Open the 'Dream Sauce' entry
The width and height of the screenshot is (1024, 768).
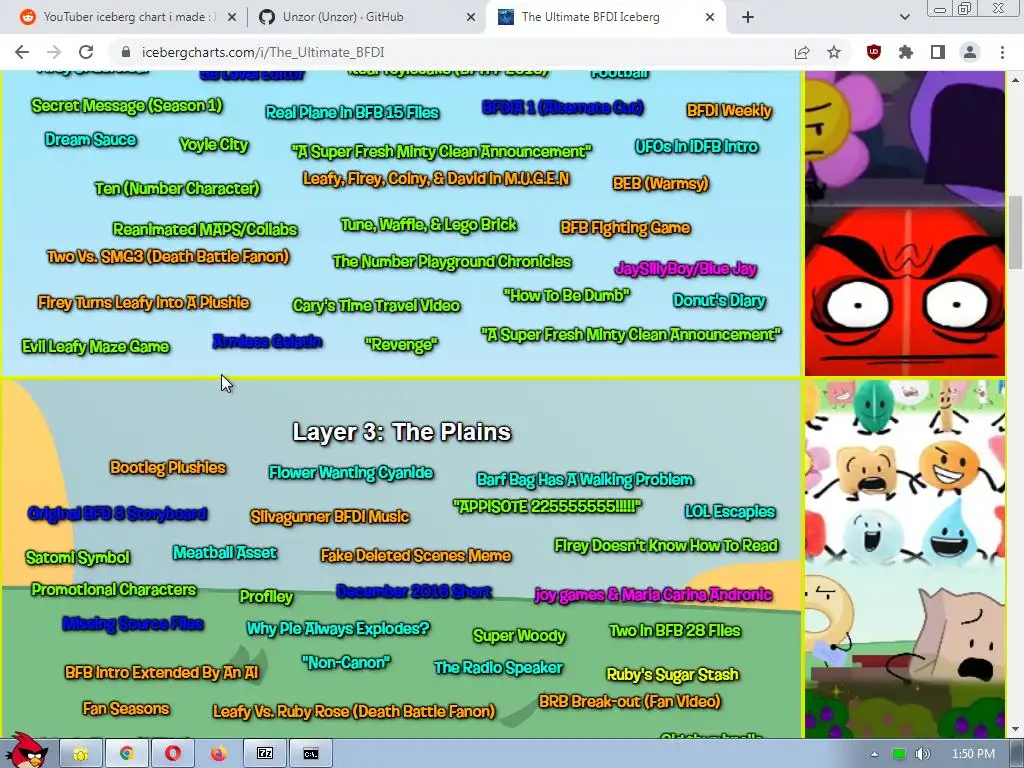(x=90, y=139)
